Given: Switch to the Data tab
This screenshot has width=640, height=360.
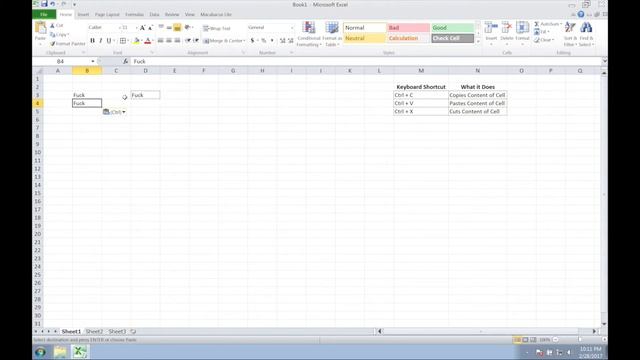Looking at the screenshot, I should tap(154, 14).
